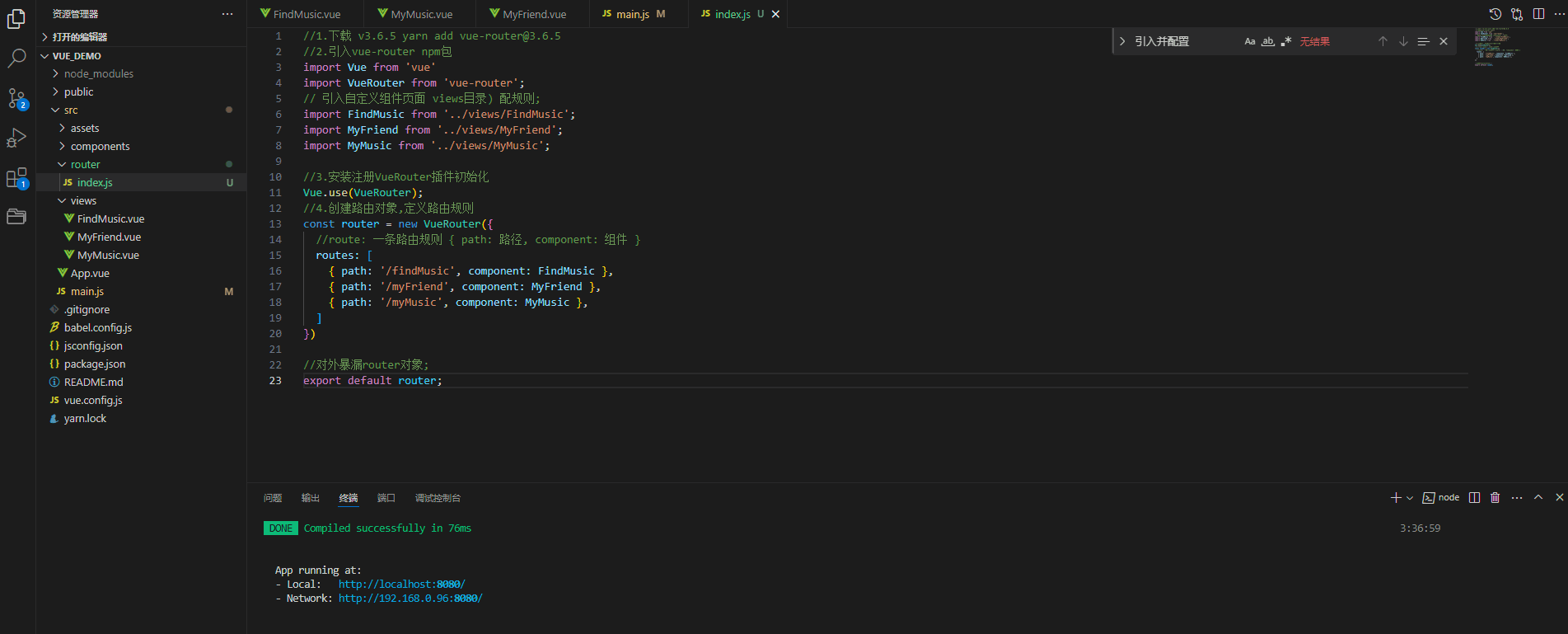The height and width of the screenshot is (634, 1568).
Task: Open README.md from the file tree
Action: 141,382
